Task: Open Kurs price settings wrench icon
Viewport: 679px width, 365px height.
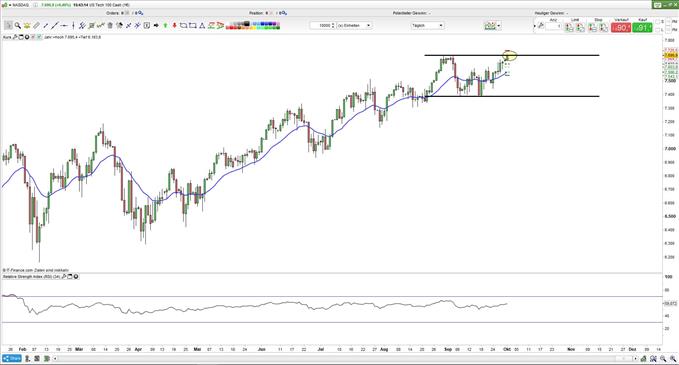Action: coord(15,37)
